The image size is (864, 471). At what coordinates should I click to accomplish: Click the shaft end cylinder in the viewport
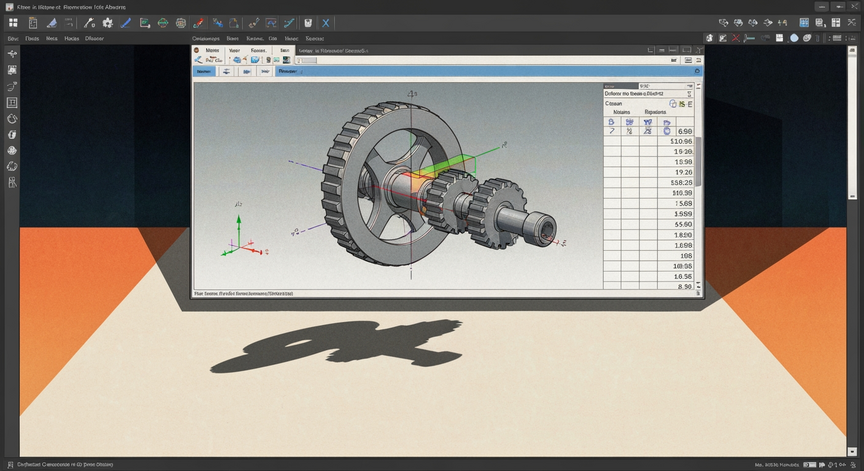pyautogui.click(x=539, y=227)
